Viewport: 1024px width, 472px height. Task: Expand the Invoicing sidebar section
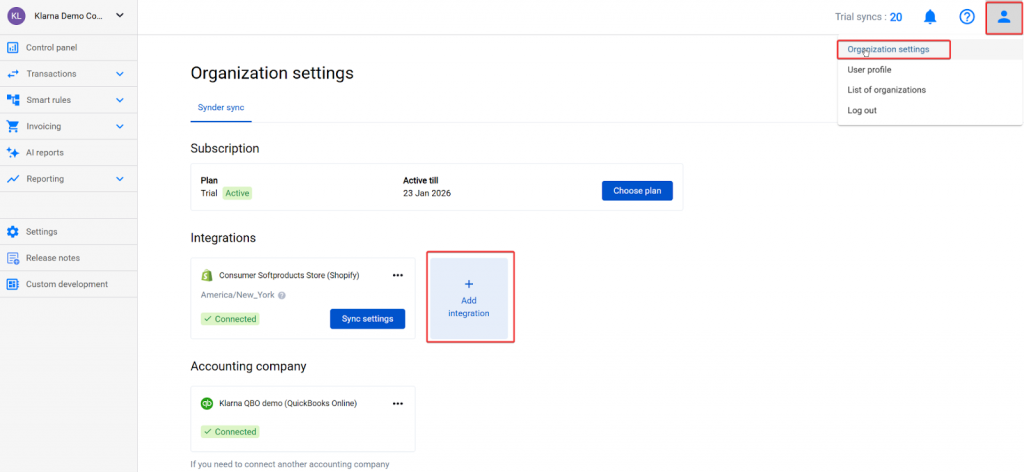120,127
